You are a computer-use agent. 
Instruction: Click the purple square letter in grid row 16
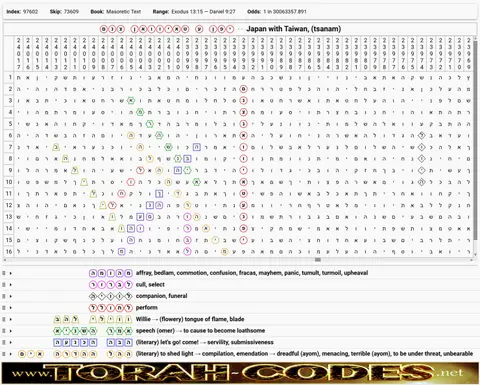click(121, 252)
